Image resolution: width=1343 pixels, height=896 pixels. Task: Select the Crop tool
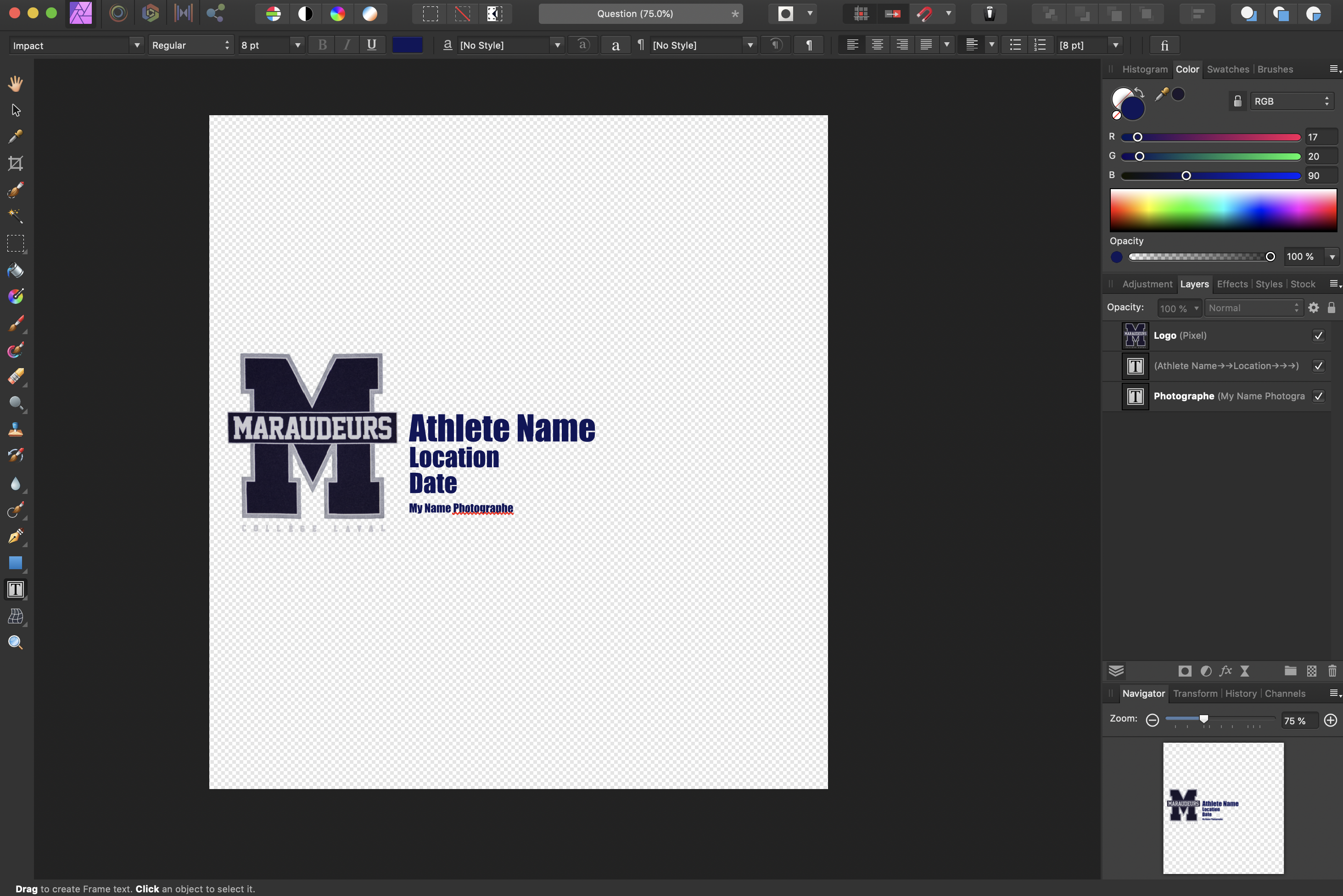tap(16, 163)
